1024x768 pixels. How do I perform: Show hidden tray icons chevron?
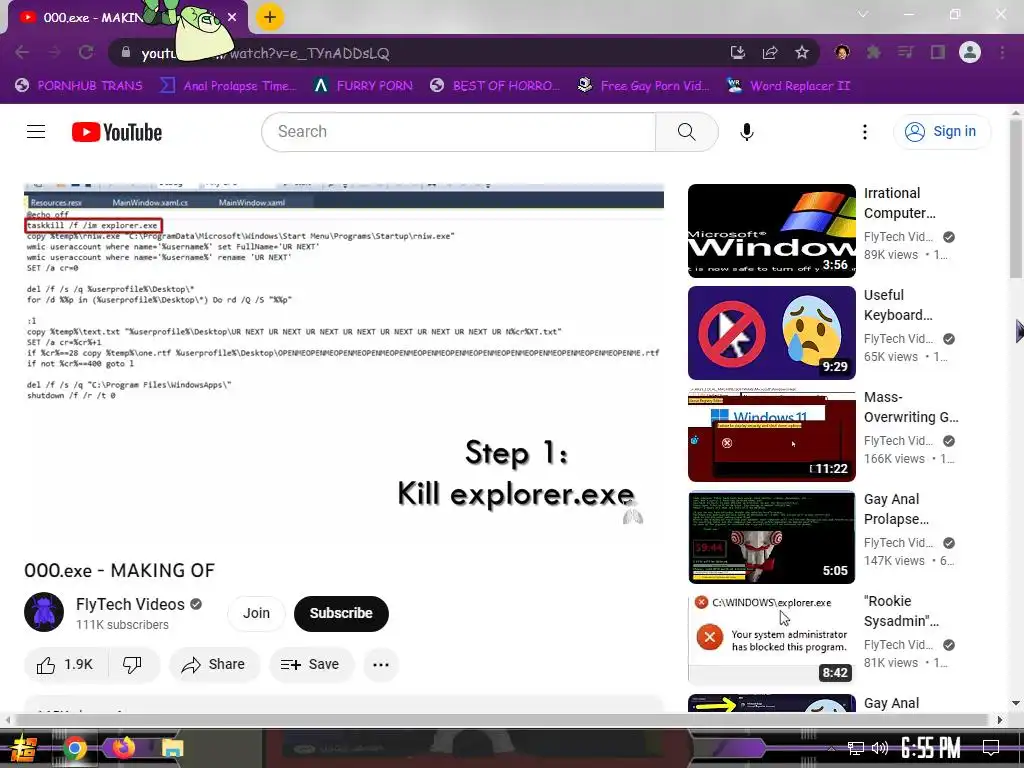click(831, 748)
